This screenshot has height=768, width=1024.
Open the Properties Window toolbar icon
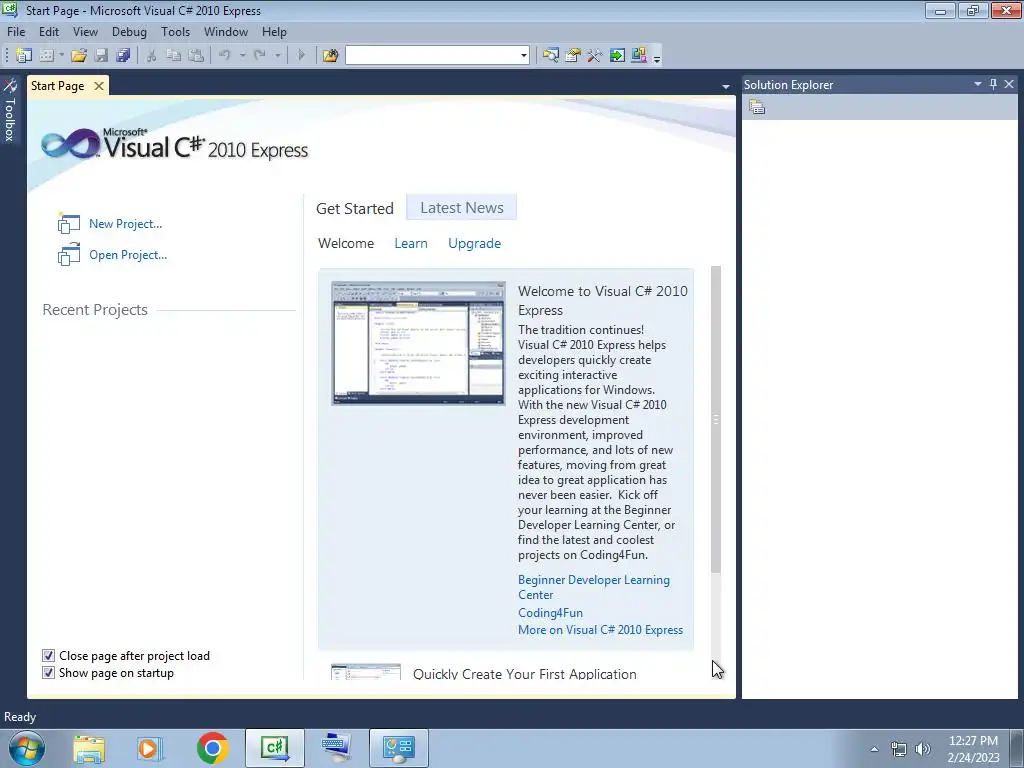coord(573,56)
